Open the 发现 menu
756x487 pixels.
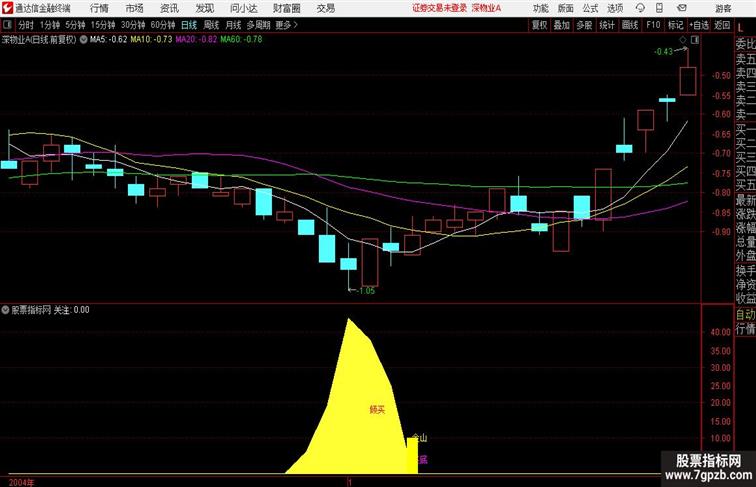click(x=204, y=8)
